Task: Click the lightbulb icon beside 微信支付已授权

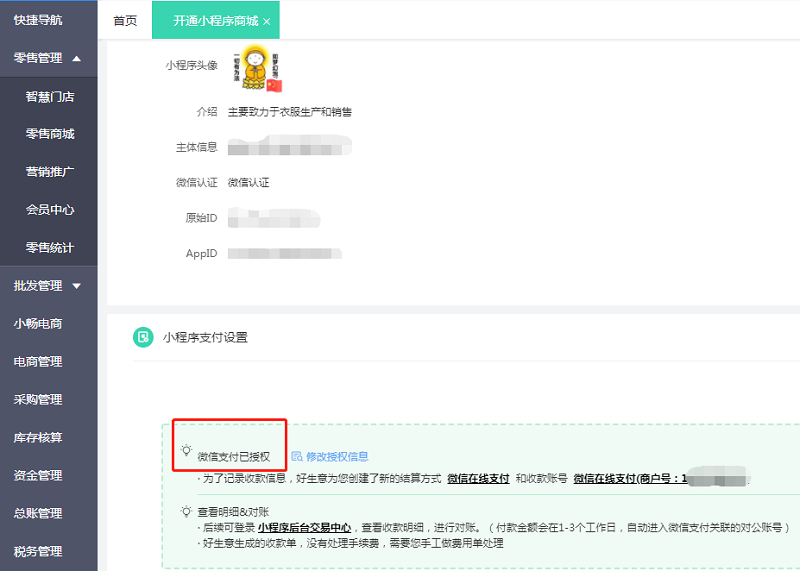Action: pos(186,451)
